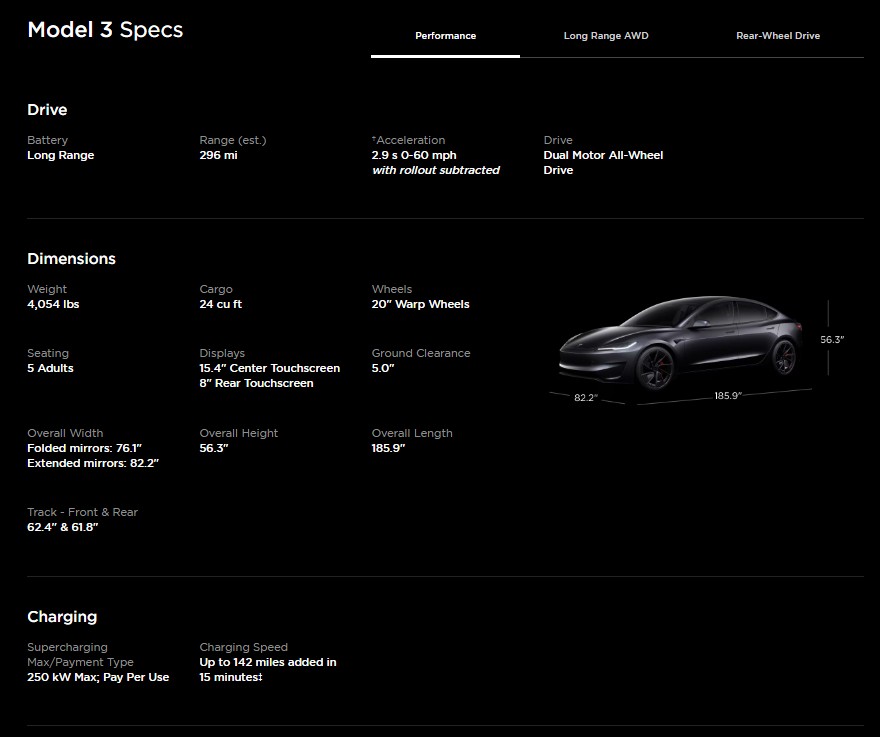Click '20" Warp Wheels' text

[x=420, y=304]
